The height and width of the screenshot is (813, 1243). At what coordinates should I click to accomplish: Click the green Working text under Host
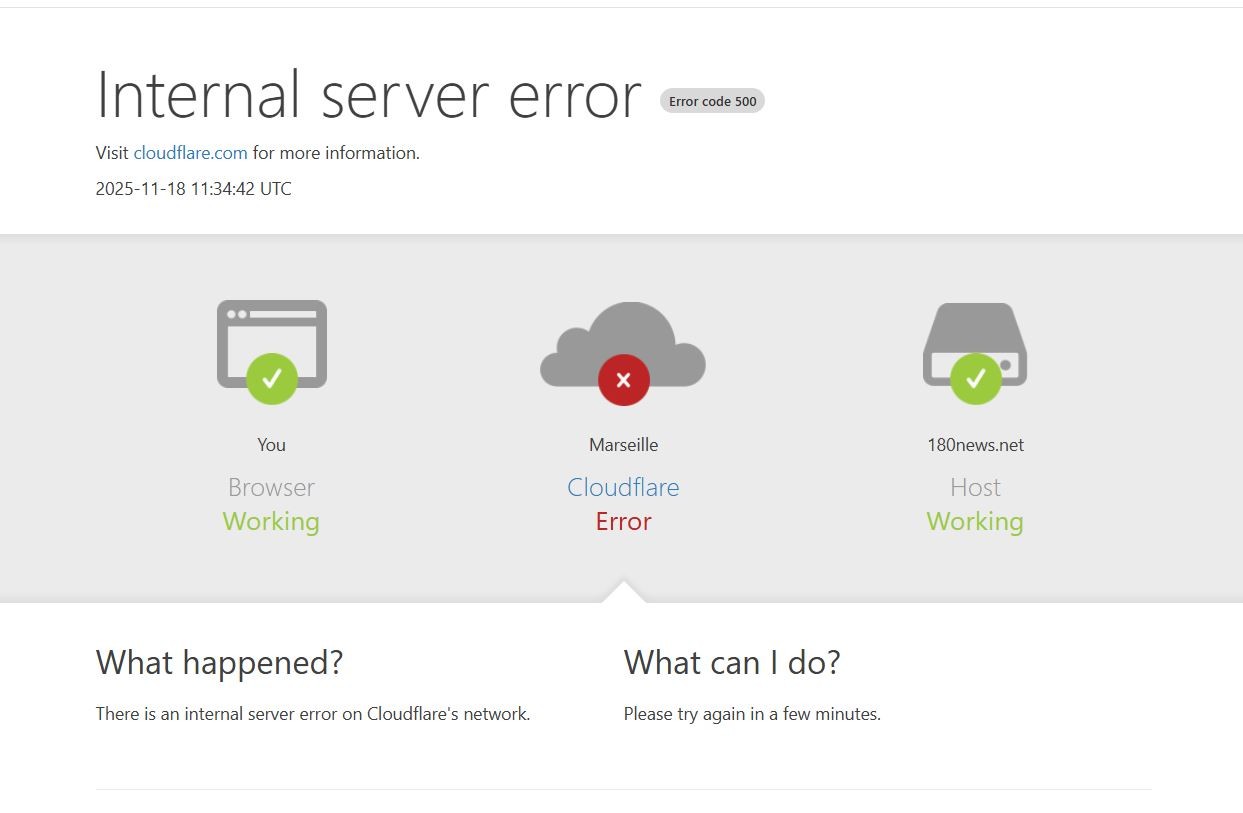point(975,521)
